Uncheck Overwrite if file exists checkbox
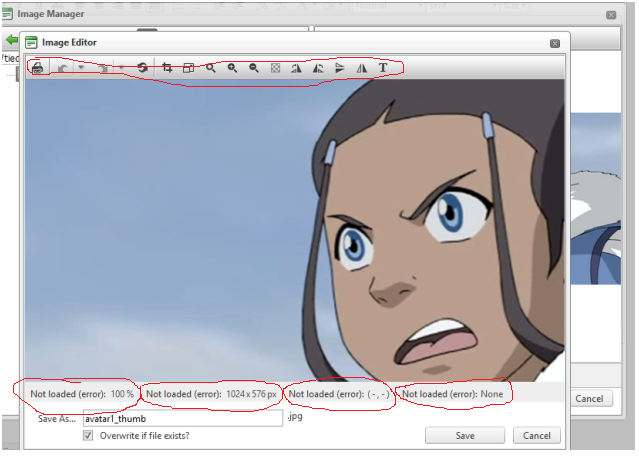The height and width of the screenshot is (459, 639). tap(88, 435)
